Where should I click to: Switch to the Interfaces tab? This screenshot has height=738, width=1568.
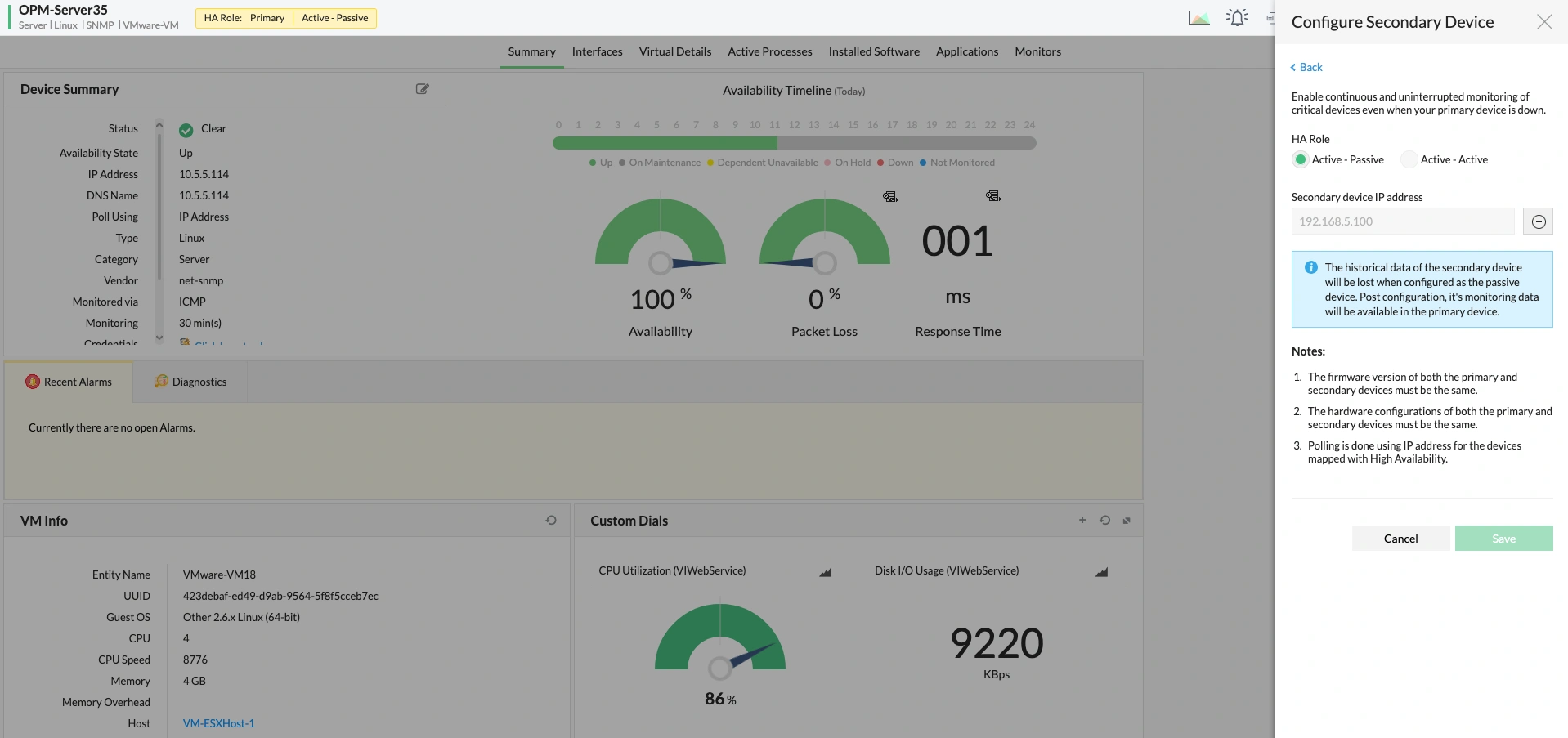[597, 51]
